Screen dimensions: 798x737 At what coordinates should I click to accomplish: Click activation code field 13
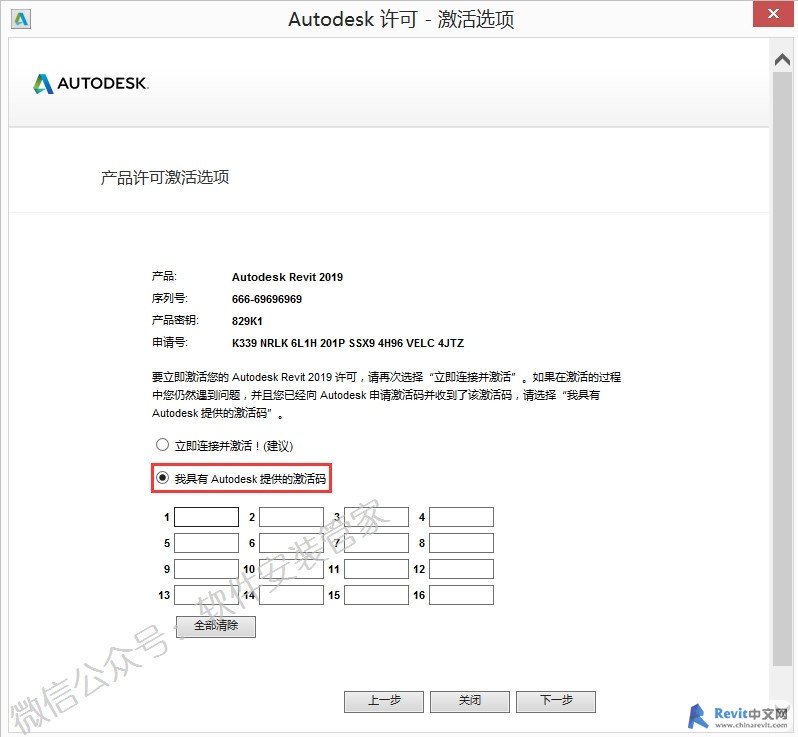(x=206, y=595)
